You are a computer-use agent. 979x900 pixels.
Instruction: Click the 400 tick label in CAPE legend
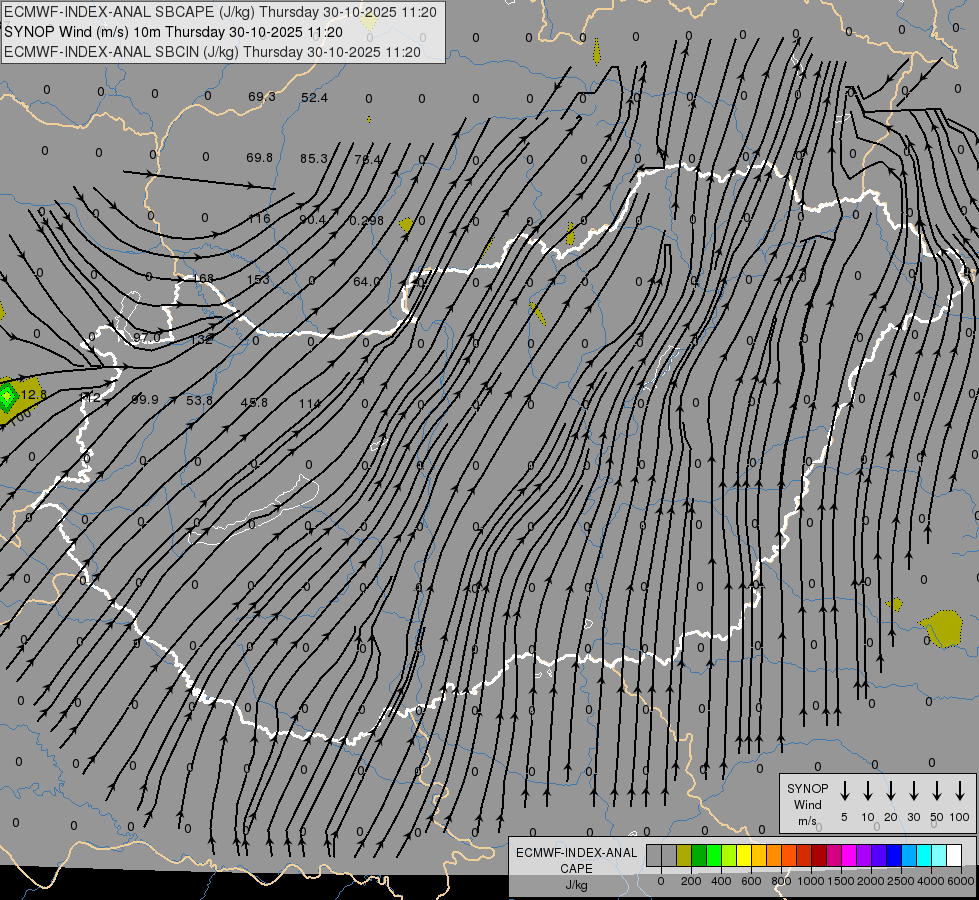tap(721, 881)
